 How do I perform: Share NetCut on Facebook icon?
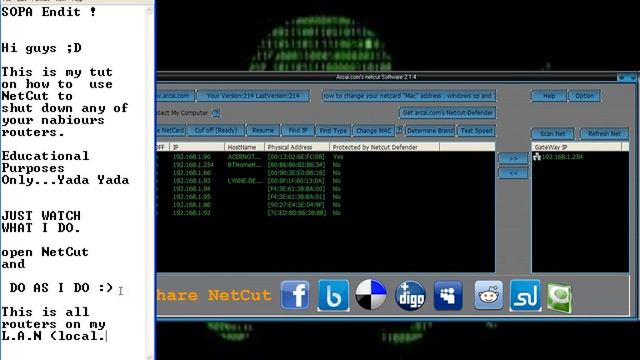pos(295,295)
